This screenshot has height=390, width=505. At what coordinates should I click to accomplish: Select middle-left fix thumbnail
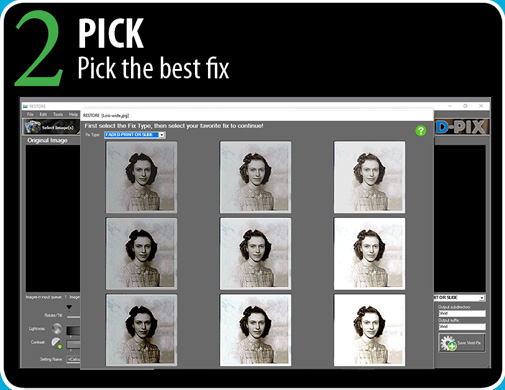(141, 254)
